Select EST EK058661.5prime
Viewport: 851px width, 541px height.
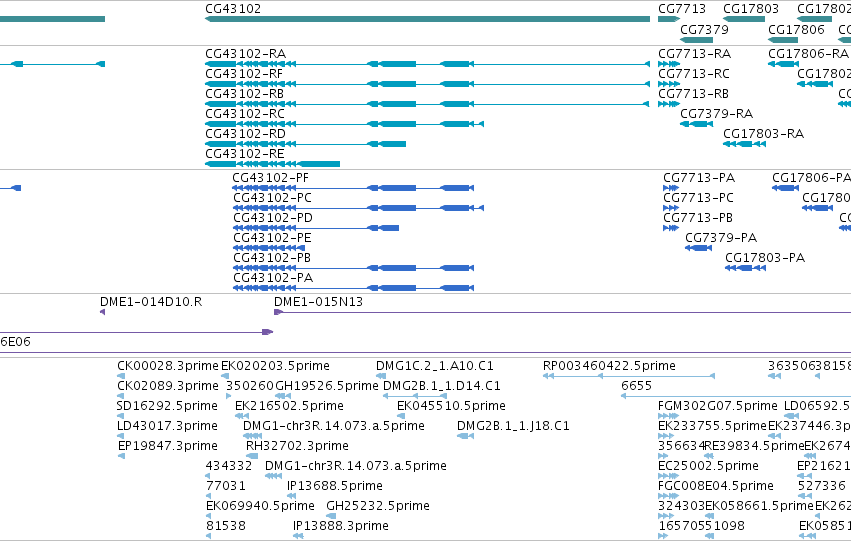click(759, 506)
